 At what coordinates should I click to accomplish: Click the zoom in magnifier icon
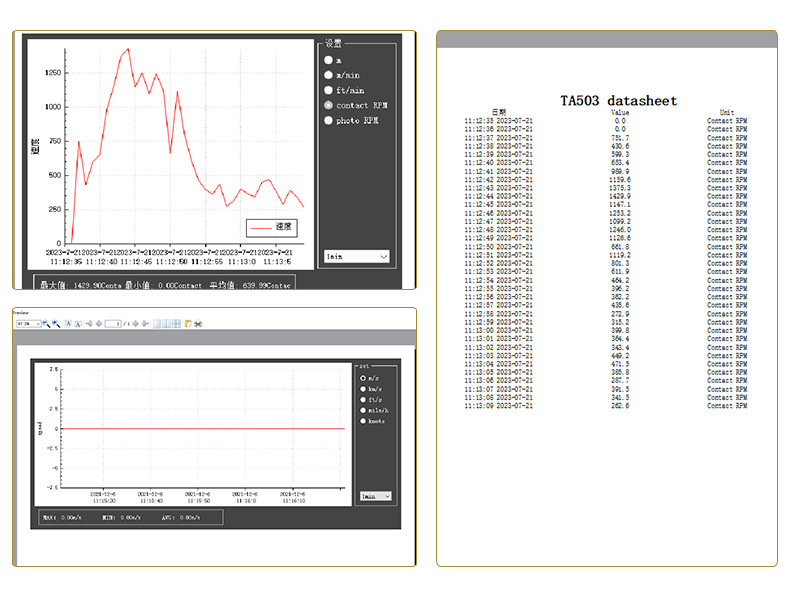pyautogui.click(x=56, y=324)
